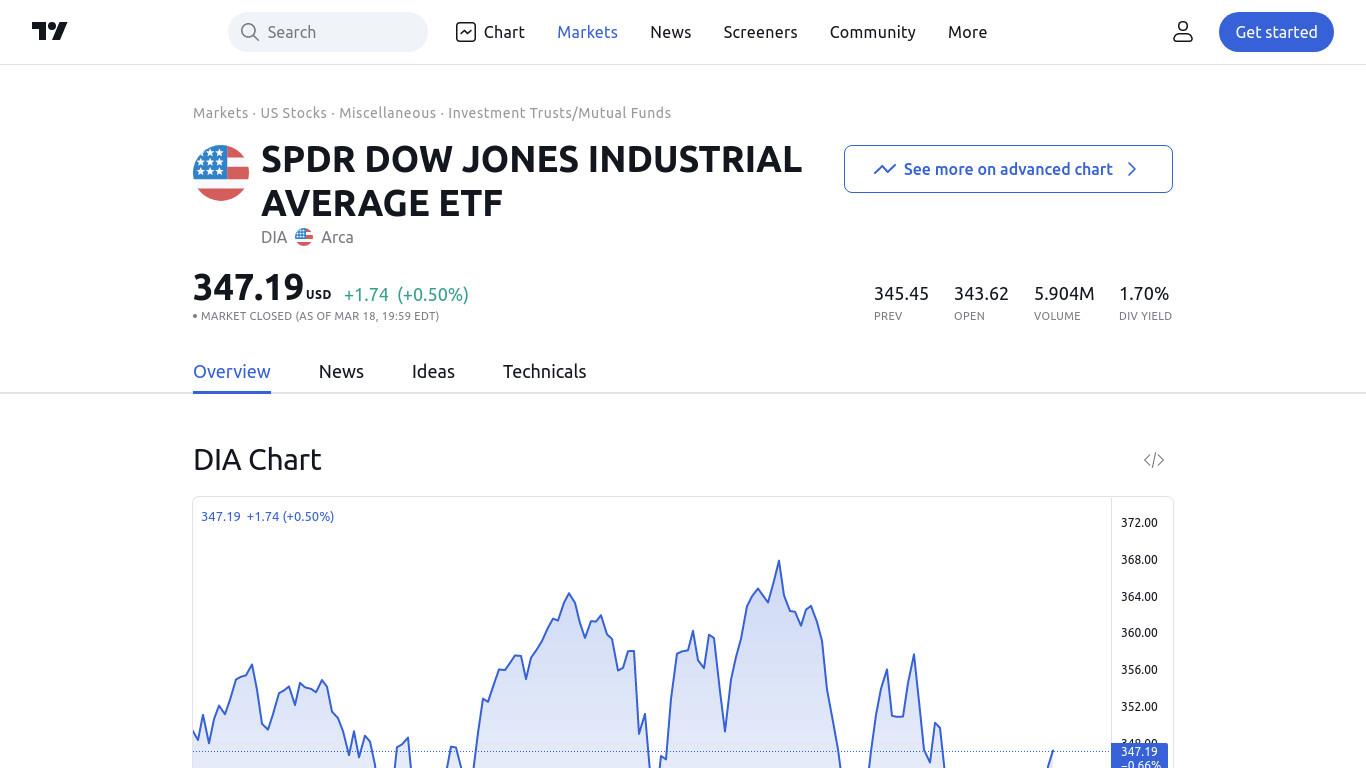Open the Ideas tab
This screenshot has height=768, width=1366.
click(433, 371)
